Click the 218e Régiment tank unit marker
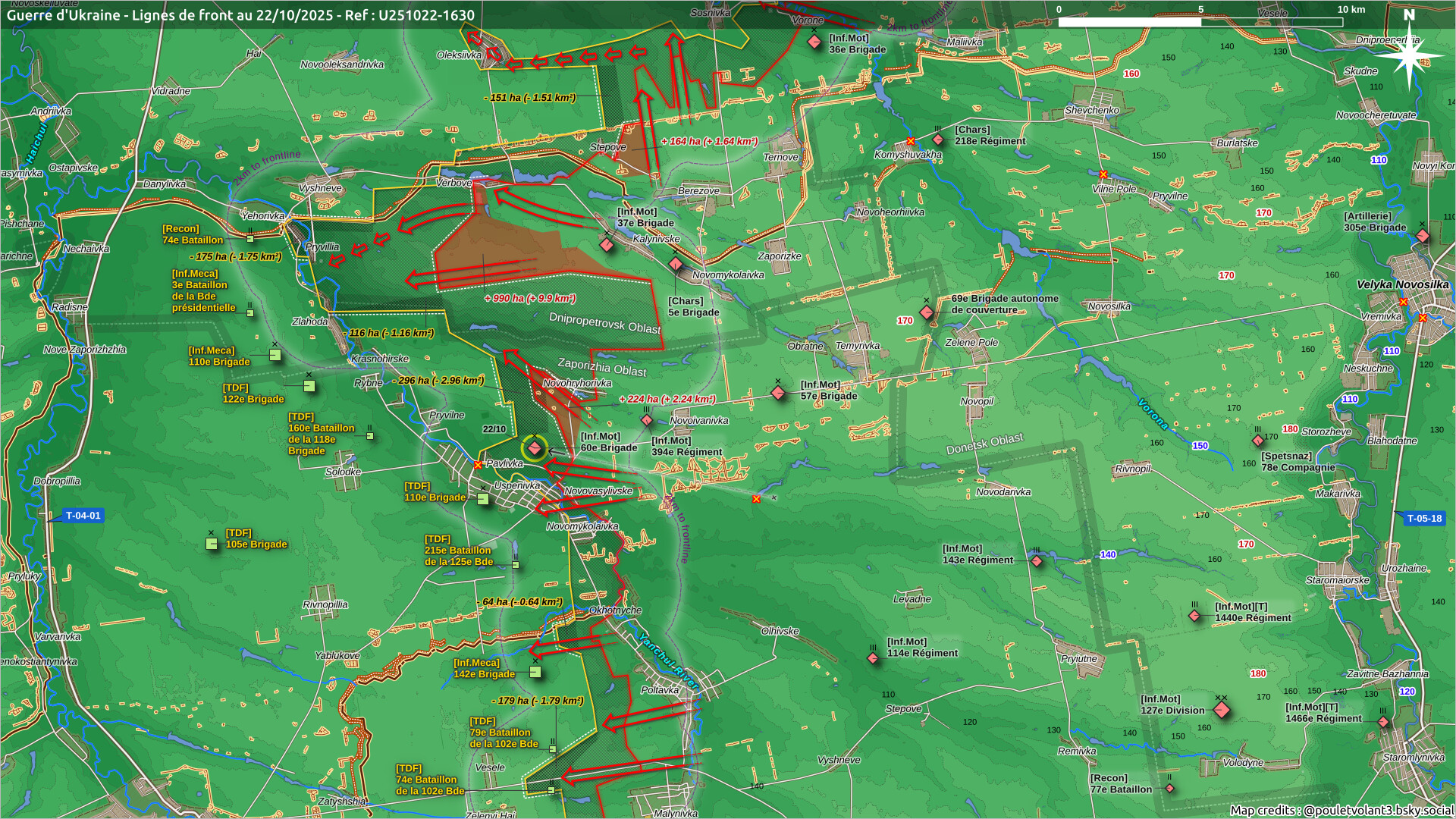1456x819 pixels. tap(938, 140)
